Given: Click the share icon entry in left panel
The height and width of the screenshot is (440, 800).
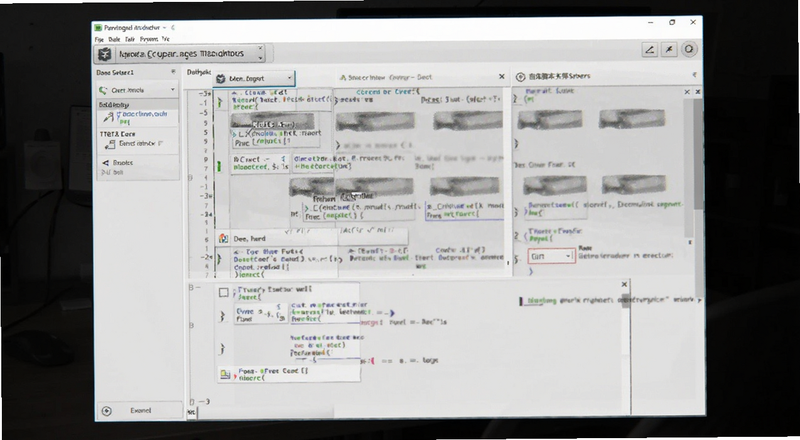Looking at the screenshot, I should tap(117, 163).
